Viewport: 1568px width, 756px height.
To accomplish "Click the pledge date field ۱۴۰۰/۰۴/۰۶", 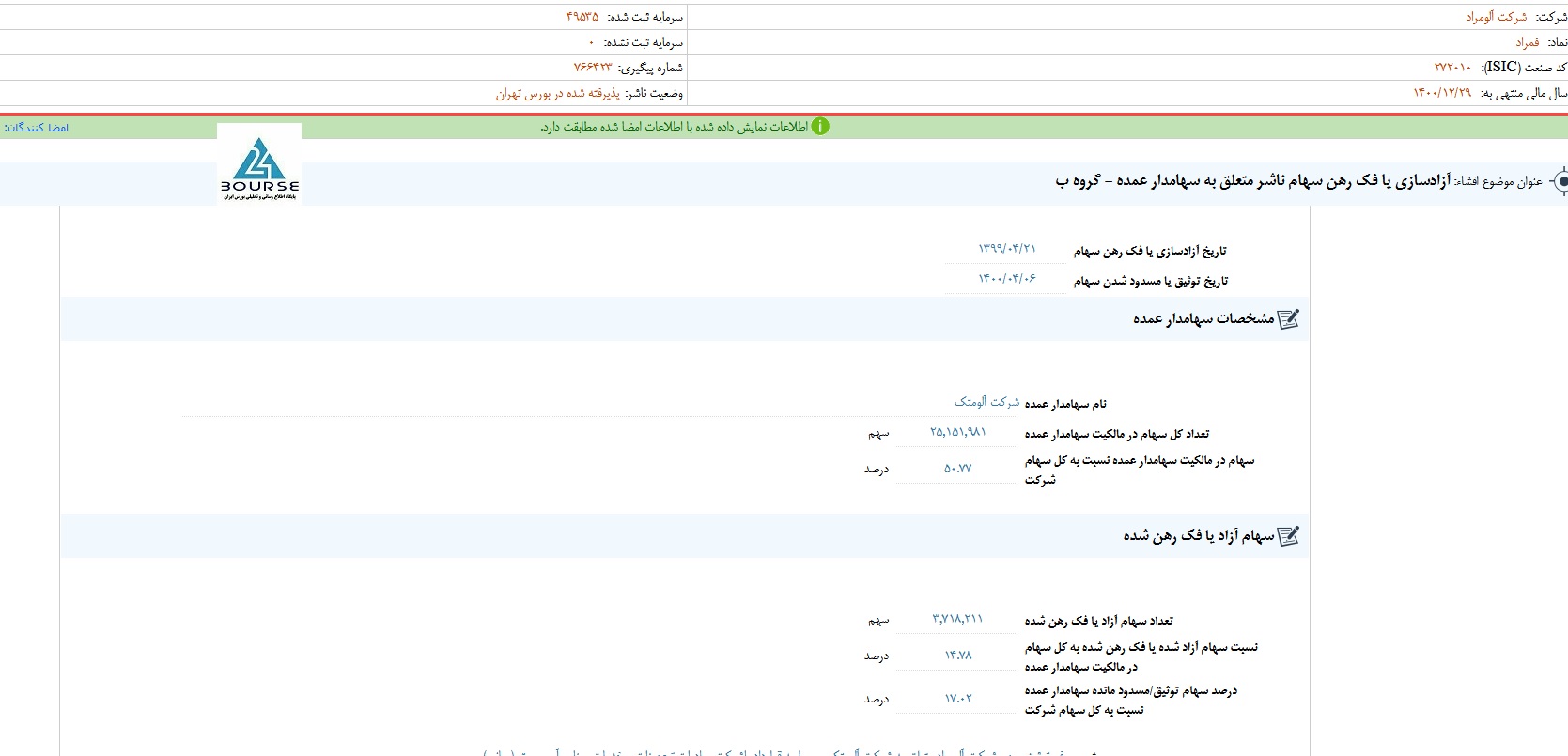I will [x=1007, y=279].
